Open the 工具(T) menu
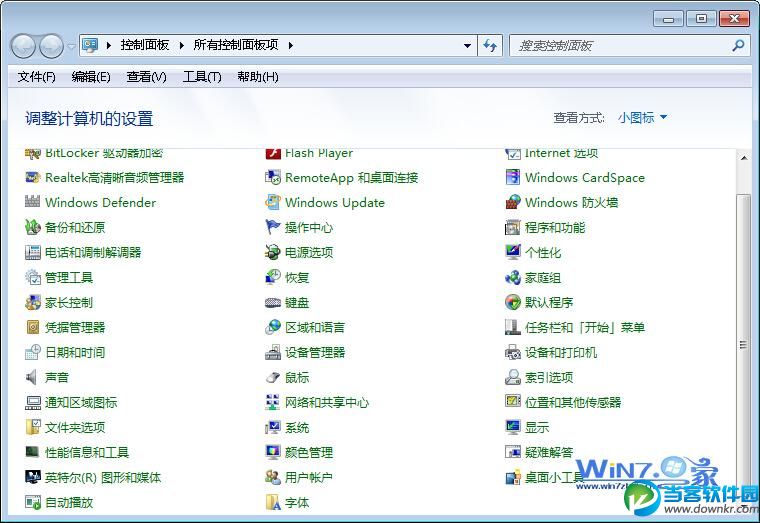The image size is (760, 523). coord(202,77)
